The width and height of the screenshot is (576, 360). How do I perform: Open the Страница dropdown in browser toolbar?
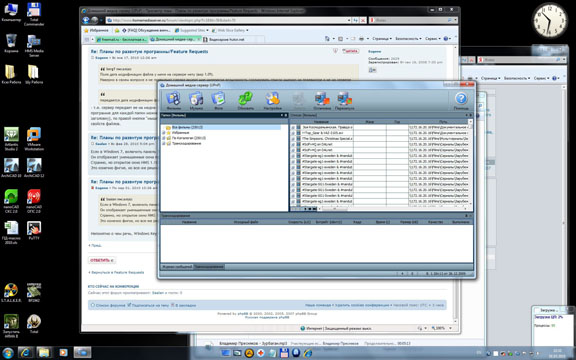(x=382, y=39)
